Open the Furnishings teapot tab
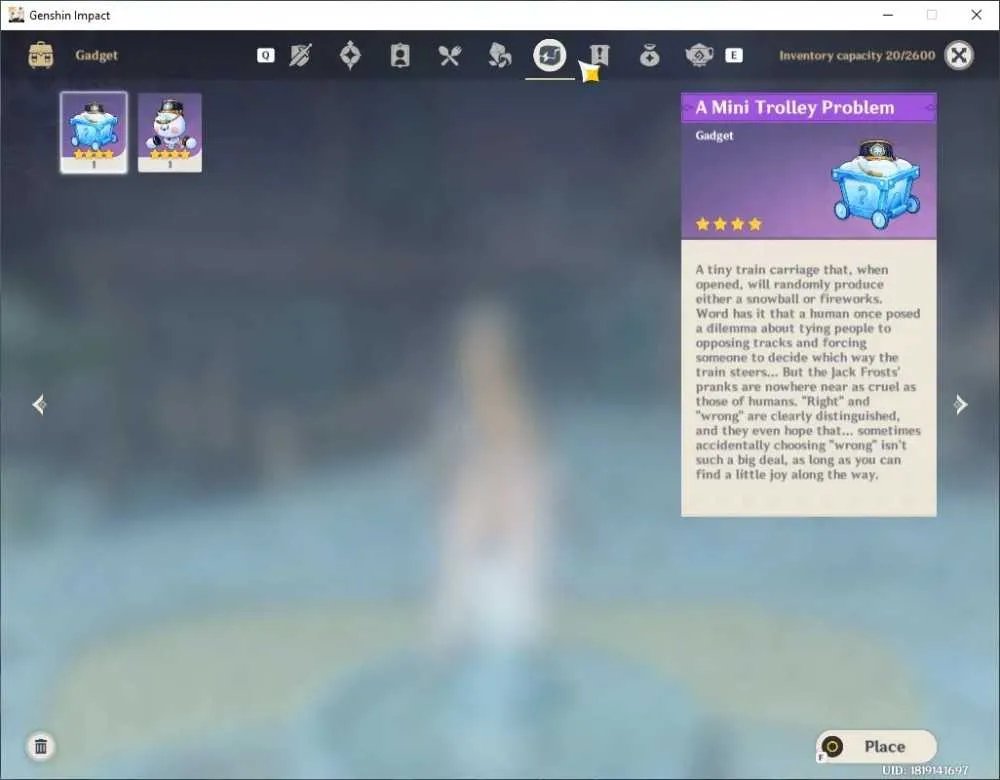This screenshot has height=780, width=1000. [x=699, y=55]
